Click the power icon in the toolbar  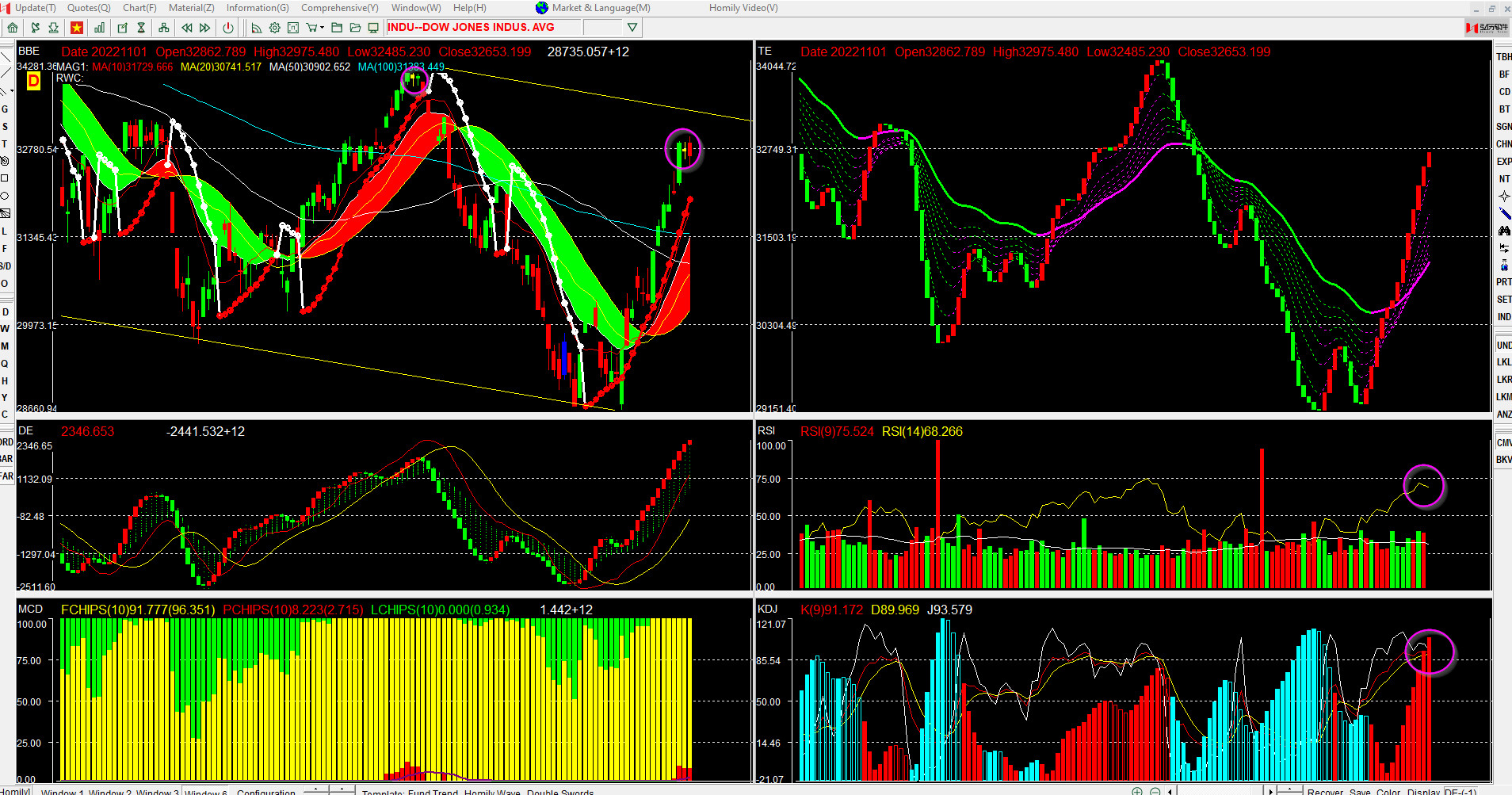point(228,28)
